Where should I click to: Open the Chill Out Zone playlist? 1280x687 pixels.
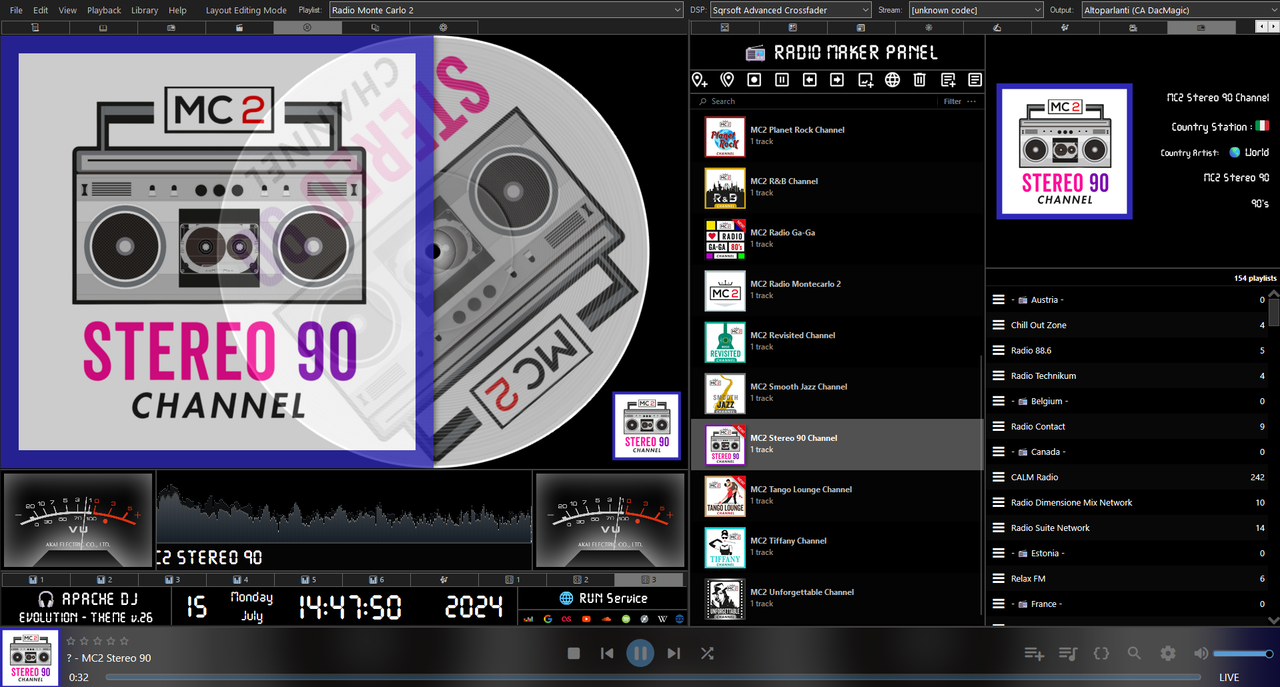coord(1128,325)
